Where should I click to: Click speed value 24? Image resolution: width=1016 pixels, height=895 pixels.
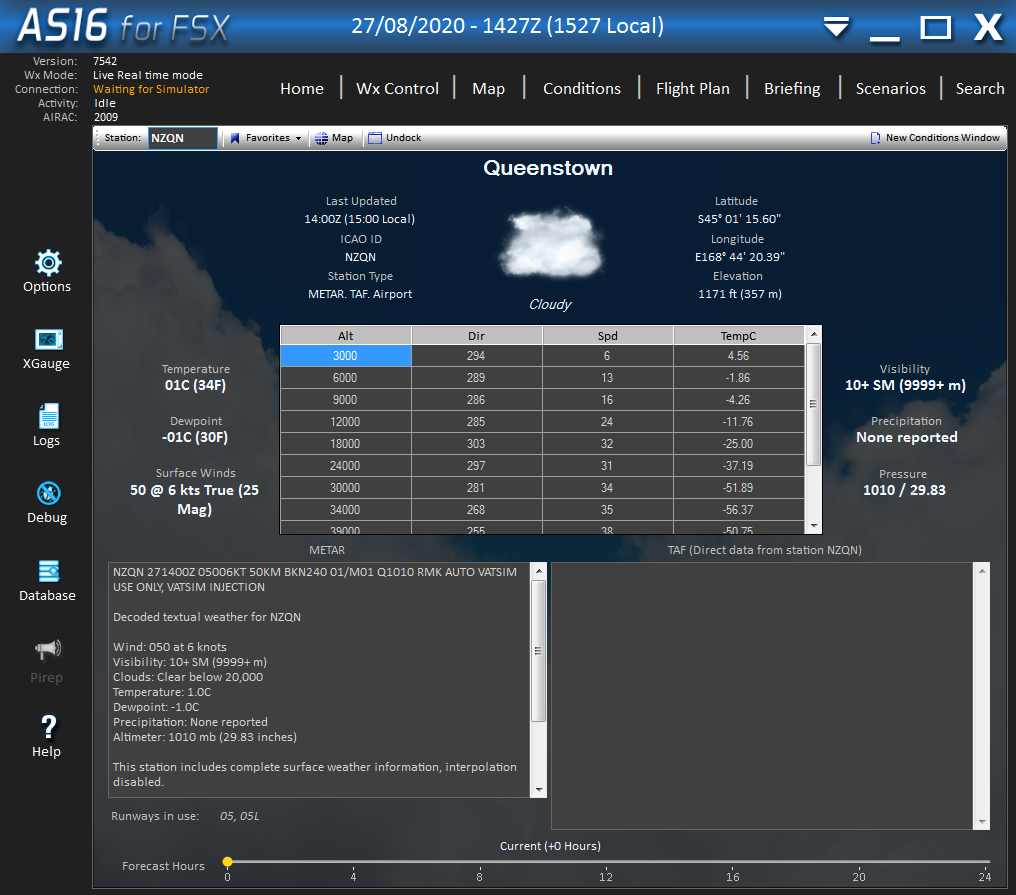(x=607, y=422)
